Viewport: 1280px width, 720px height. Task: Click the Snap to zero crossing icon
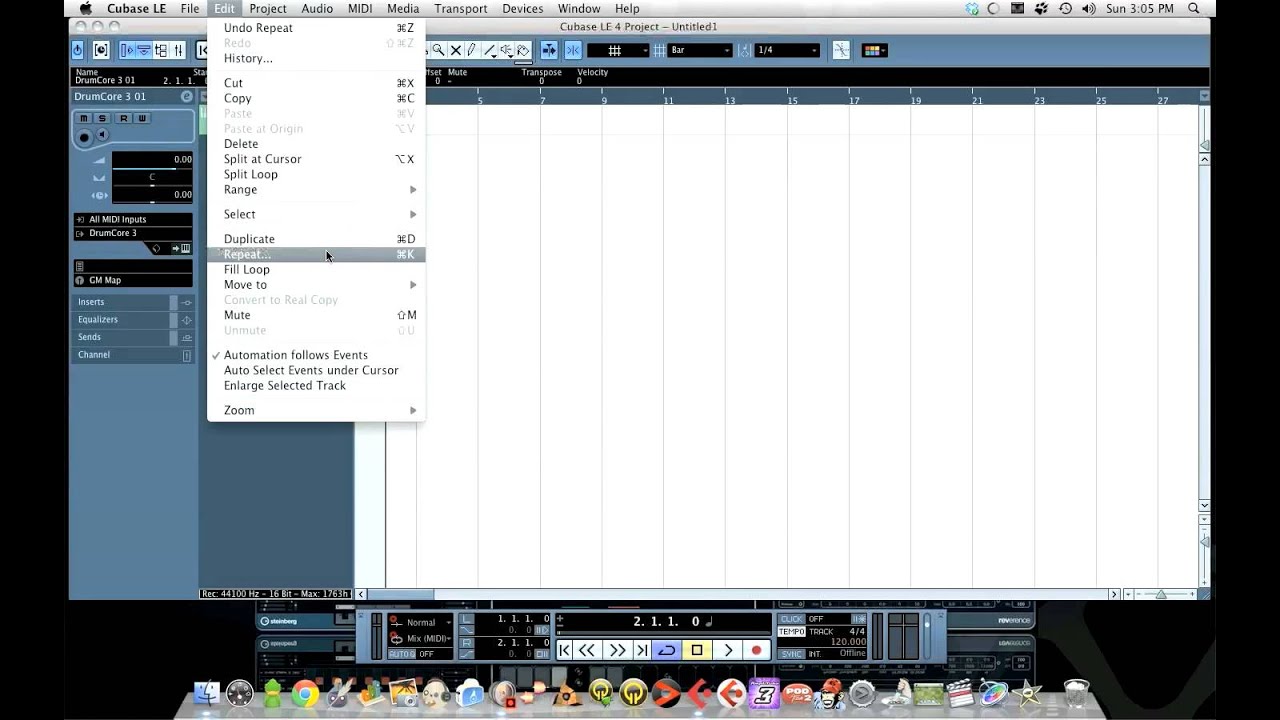(842, 50)
